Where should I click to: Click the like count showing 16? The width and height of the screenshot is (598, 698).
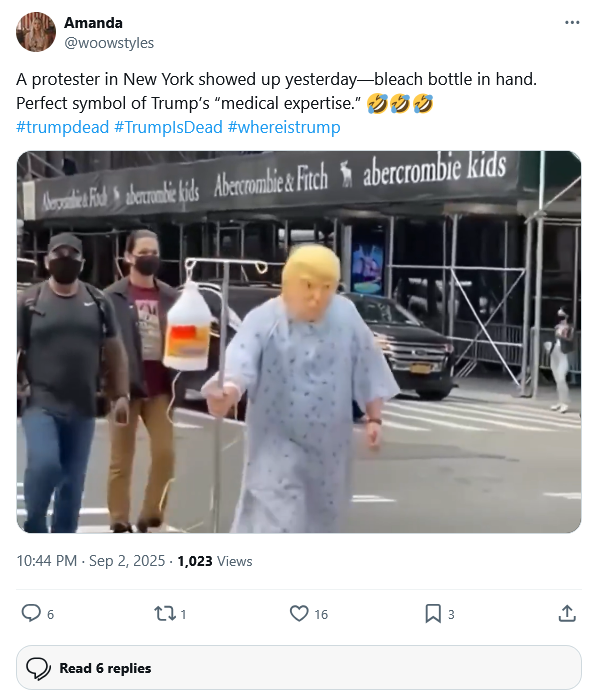[321, 615]
